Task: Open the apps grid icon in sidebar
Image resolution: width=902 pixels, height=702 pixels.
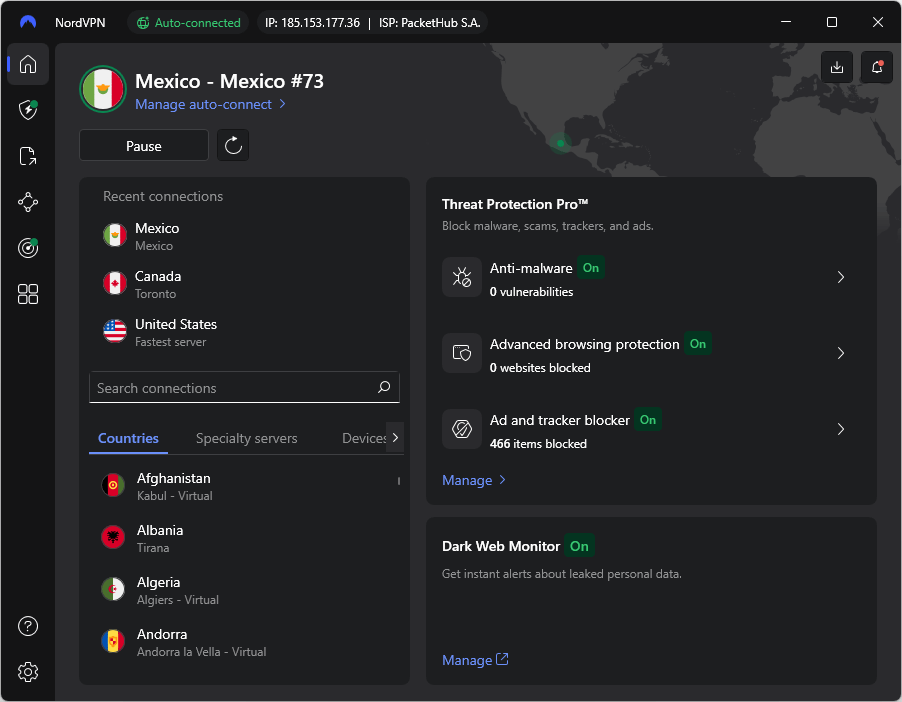Action: [27, 293]
